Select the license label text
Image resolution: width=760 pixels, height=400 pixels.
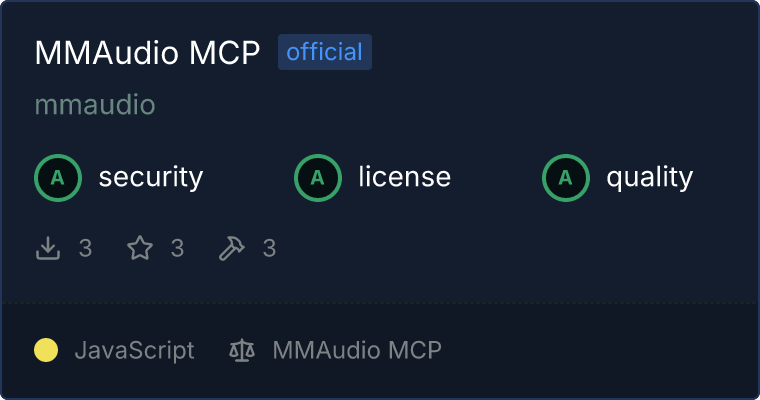click(405, 176)
